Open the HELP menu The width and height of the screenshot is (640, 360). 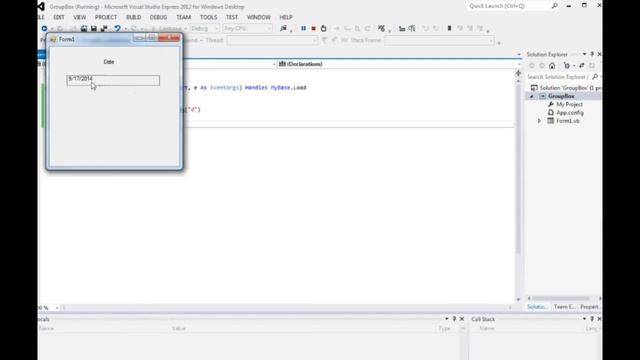286,17
